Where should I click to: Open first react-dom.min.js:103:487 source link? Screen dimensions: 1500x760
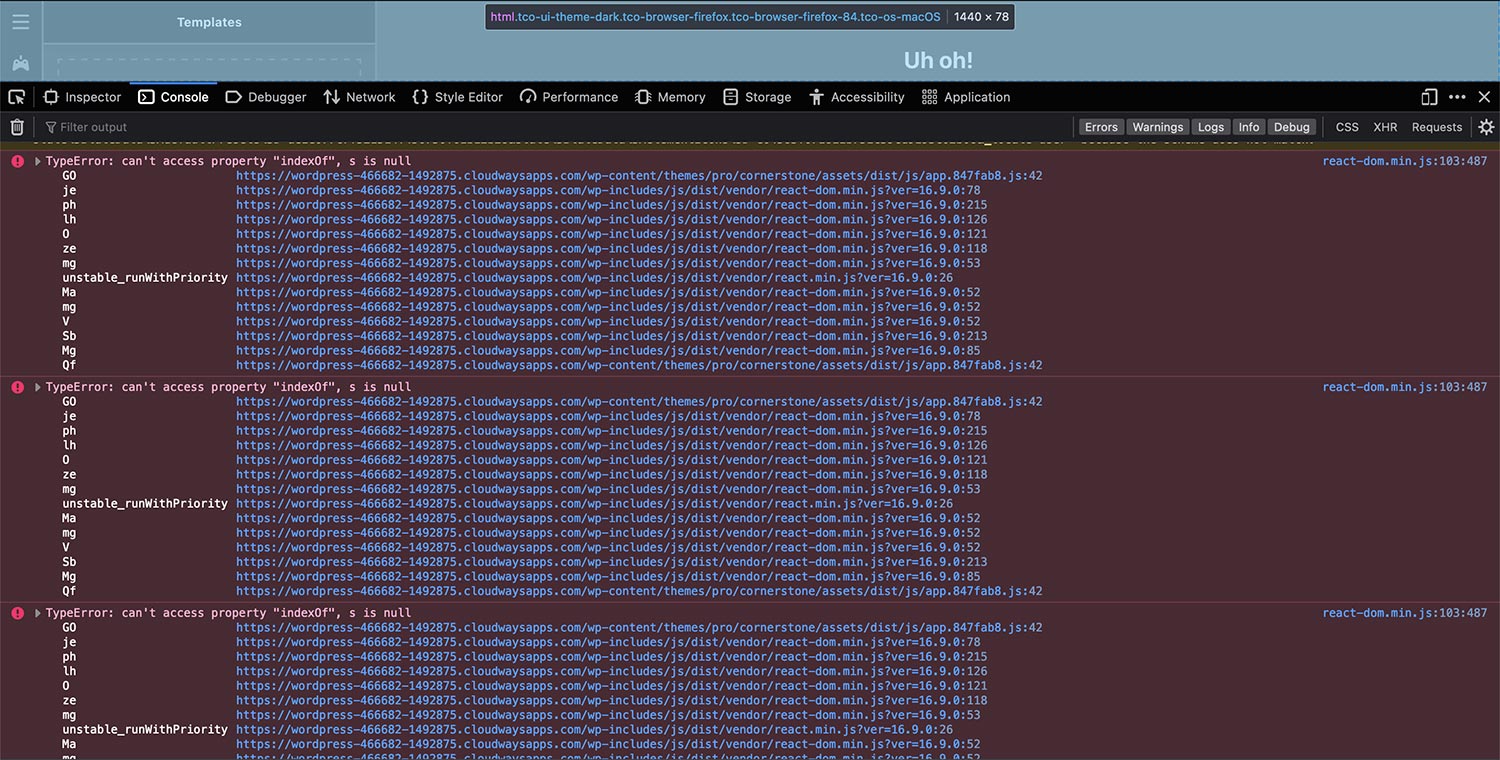coord(1404,161)
